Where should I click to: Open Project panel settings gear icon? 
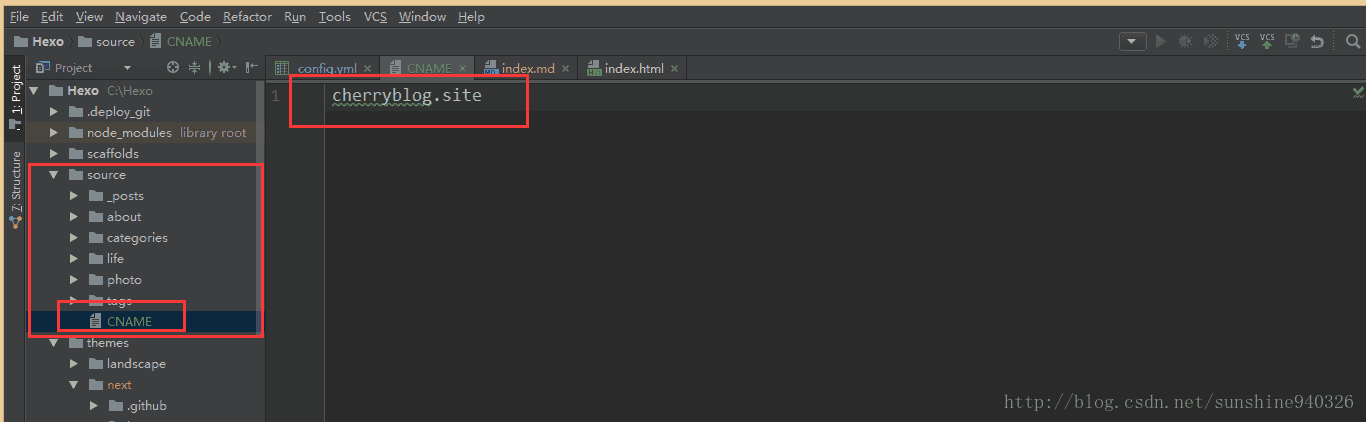[225, 67]
